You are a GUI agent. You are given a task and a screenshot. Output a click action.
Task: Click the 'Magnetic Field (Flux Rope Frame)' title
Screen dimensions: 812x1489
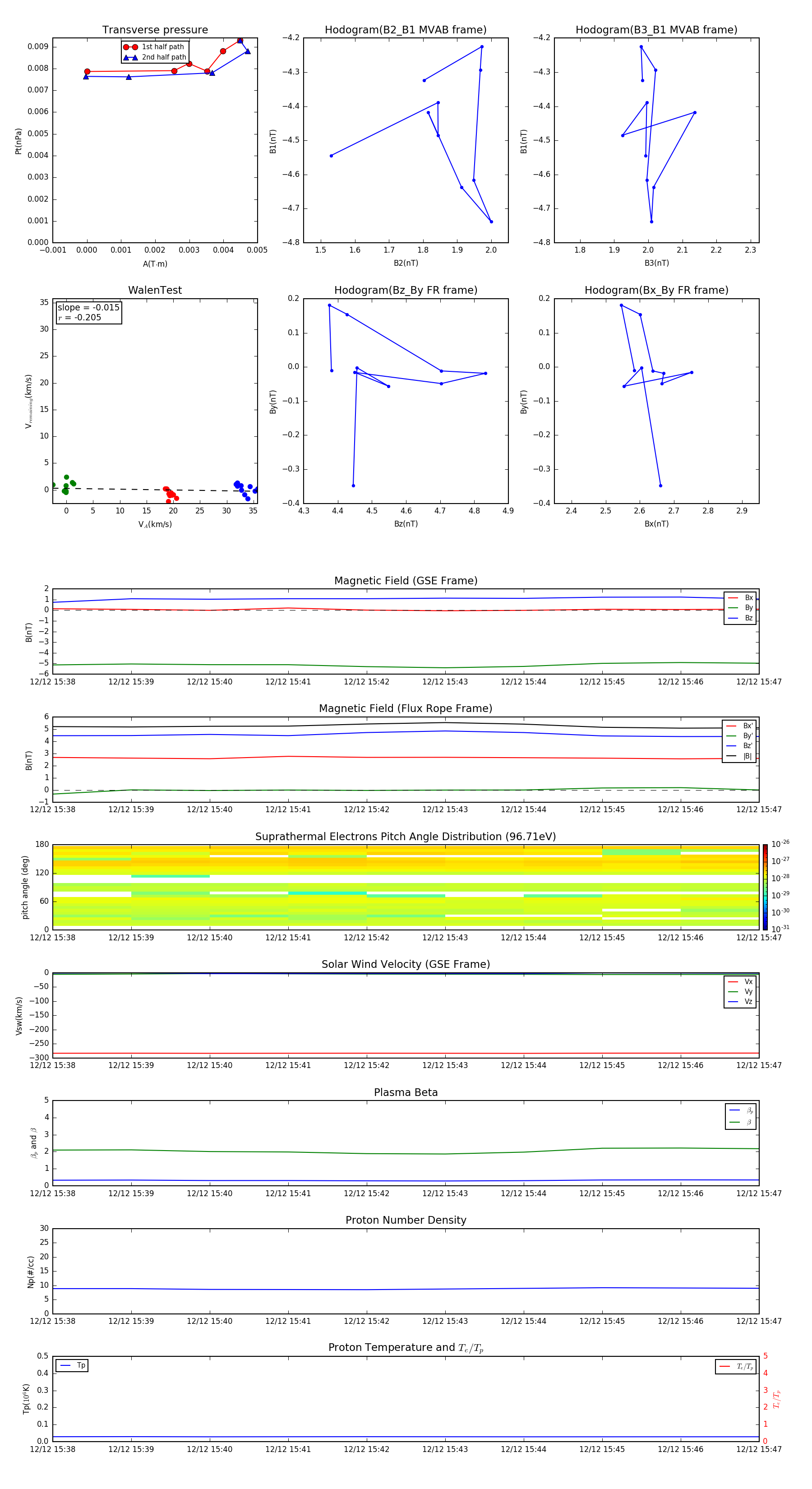tap(406, 709)
